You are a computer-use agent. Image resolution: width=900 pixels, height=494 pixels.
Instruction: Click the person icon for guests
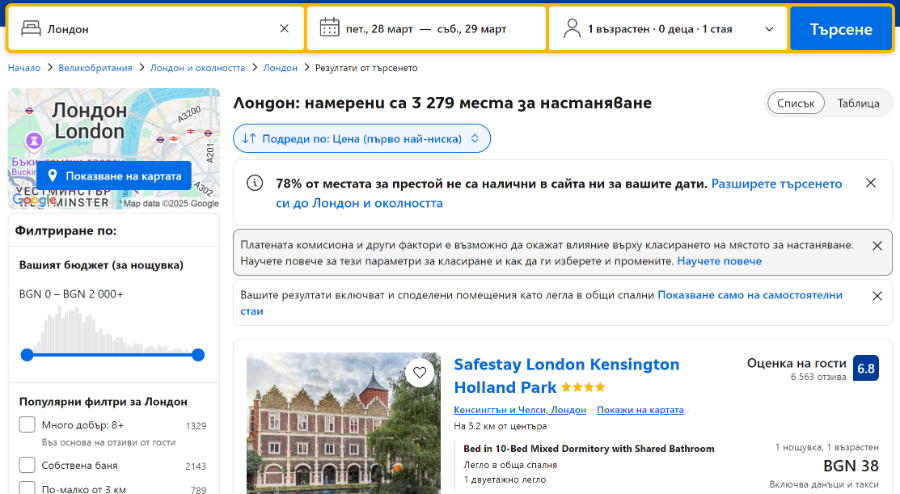572,29
